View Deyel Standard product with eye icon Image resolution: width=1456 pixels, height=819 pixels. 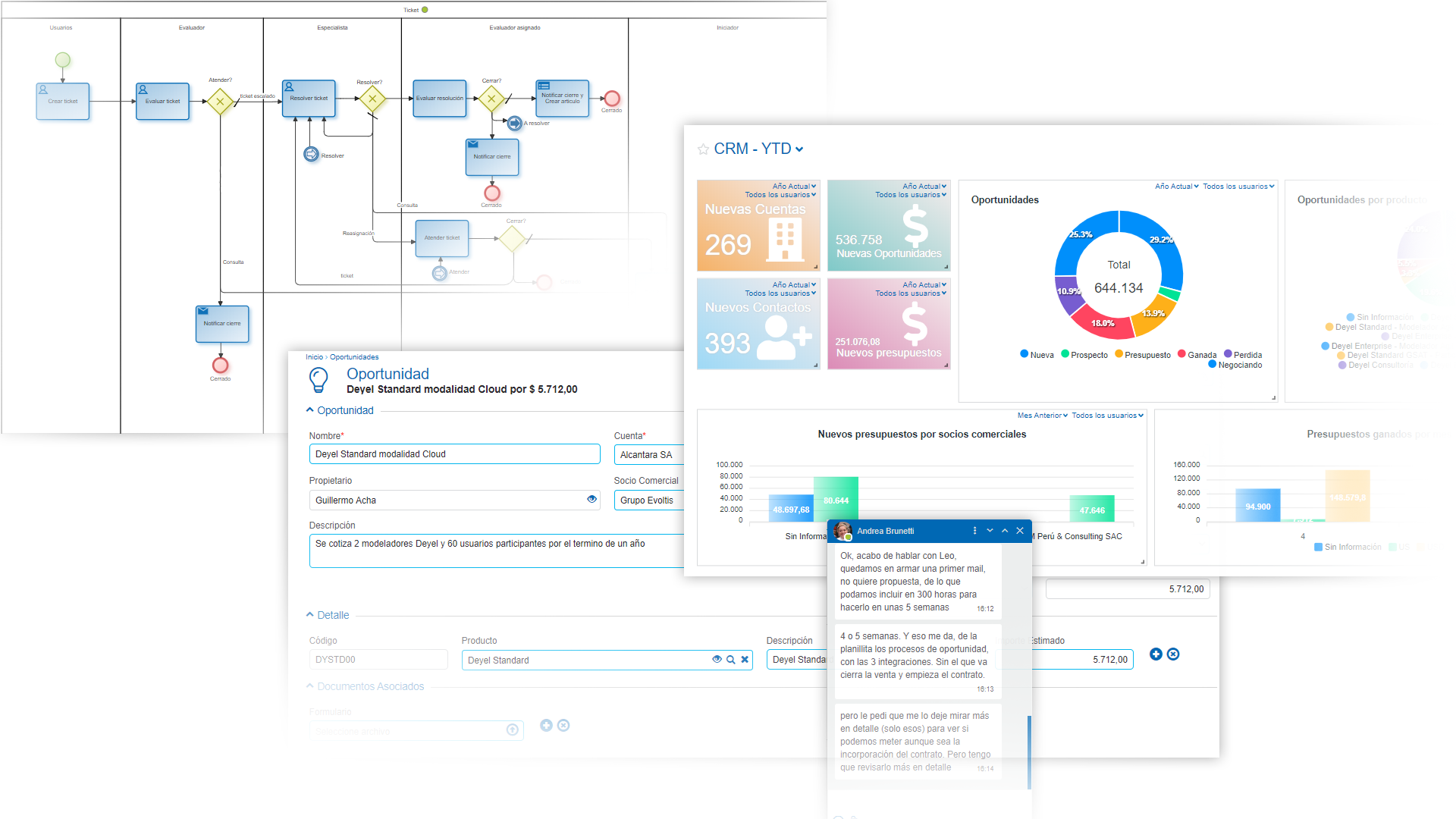pyautogui.click(x=717, y=659)
